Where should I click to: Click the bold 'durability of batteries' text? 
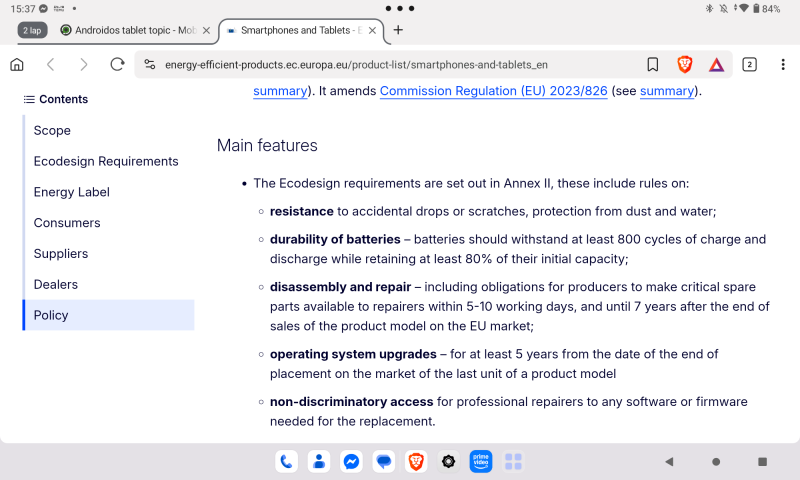[335, 239]
